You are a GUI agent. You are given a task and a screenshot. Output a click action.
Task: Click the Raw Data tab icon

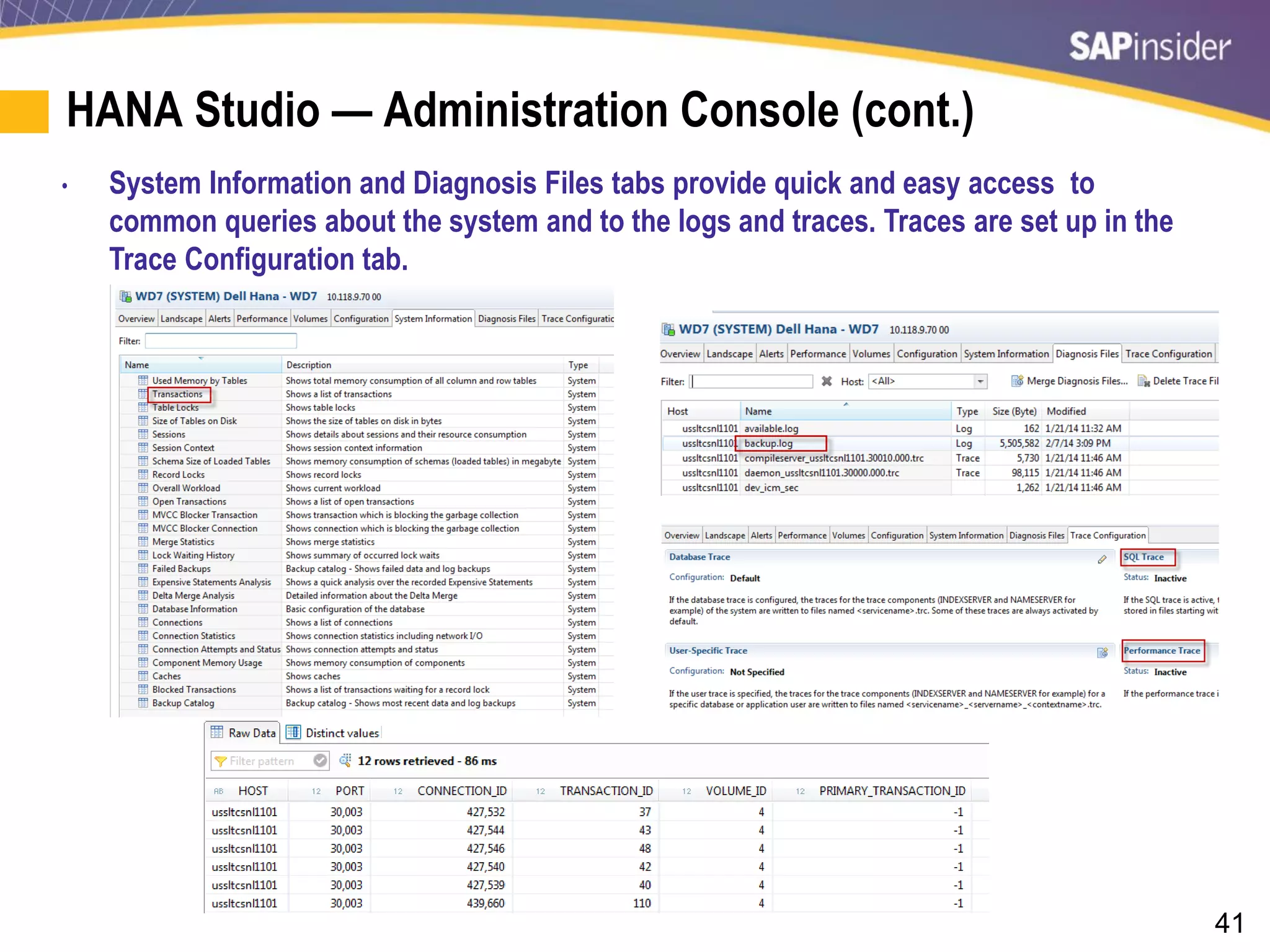[x=216, y=732]
